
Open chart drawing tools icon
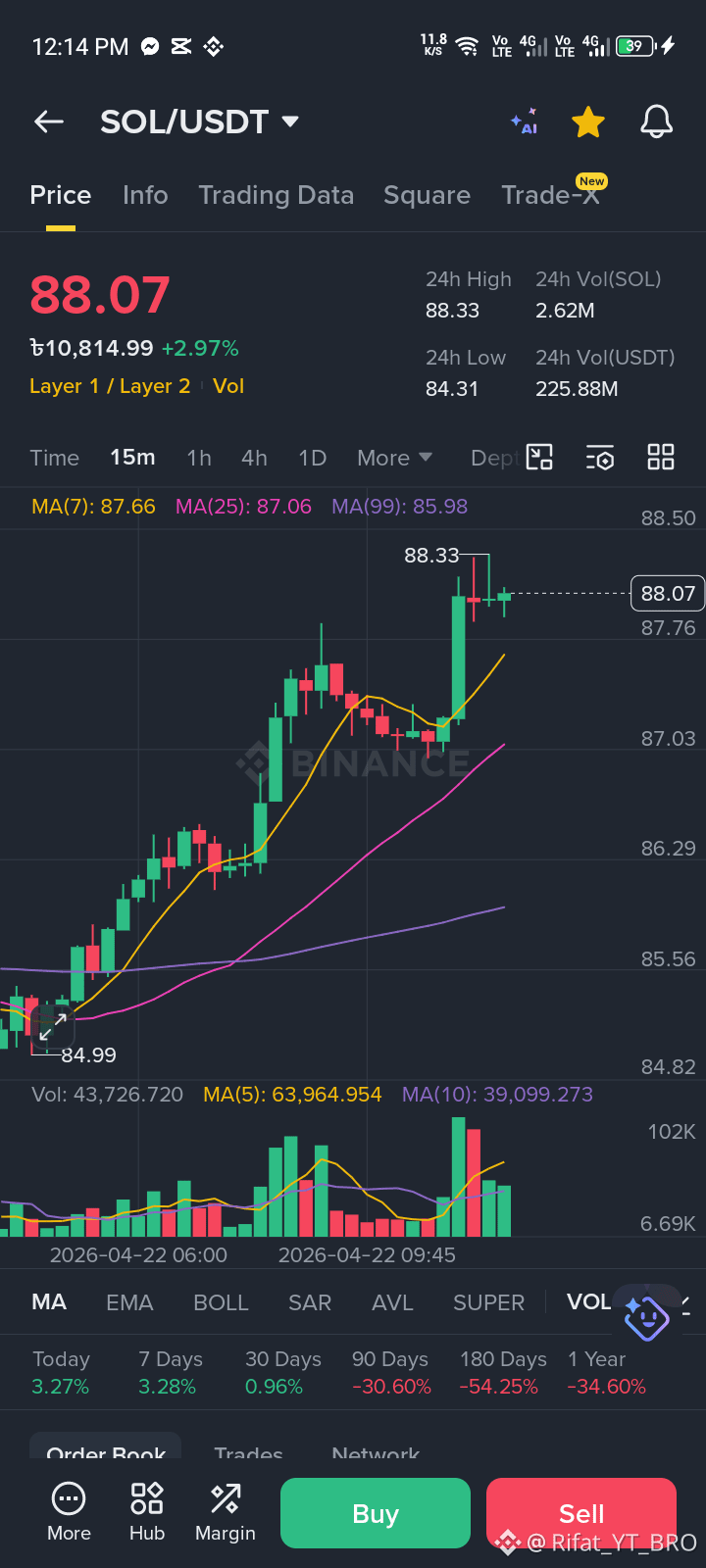(539, 457)
